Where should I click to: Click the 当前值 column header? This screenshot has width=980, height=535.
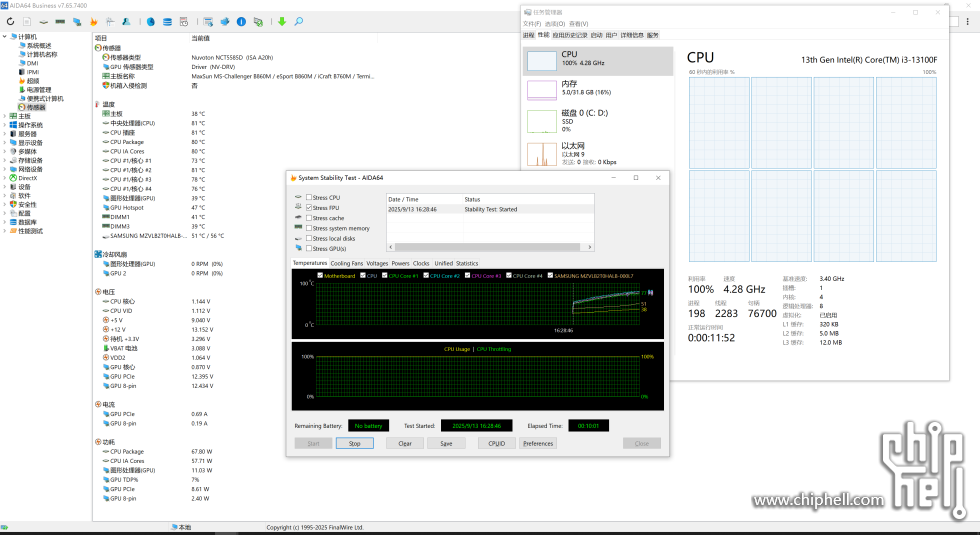pyautogui.click(x=201, y=38)
